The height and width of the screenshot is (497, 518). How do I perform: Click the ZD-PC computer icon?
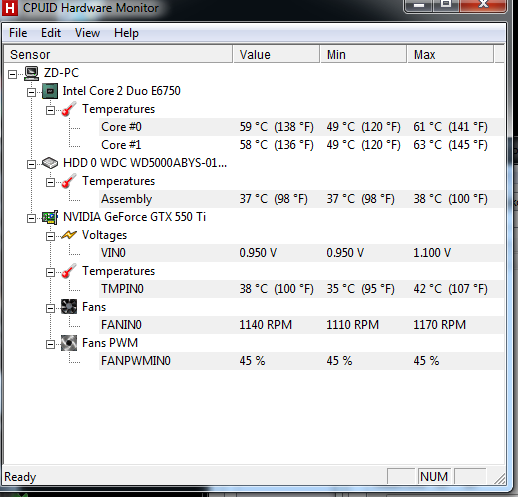click(x=31, y=73)
